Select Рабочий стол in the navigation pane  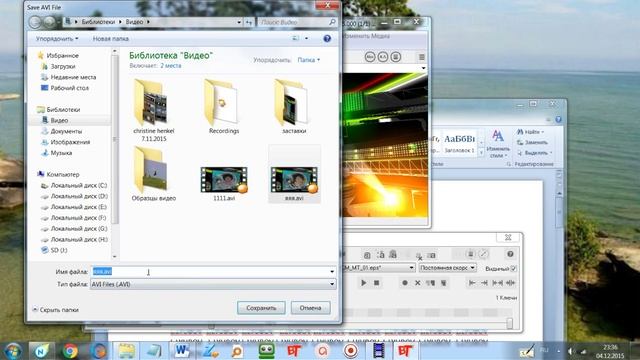[69, 88]
